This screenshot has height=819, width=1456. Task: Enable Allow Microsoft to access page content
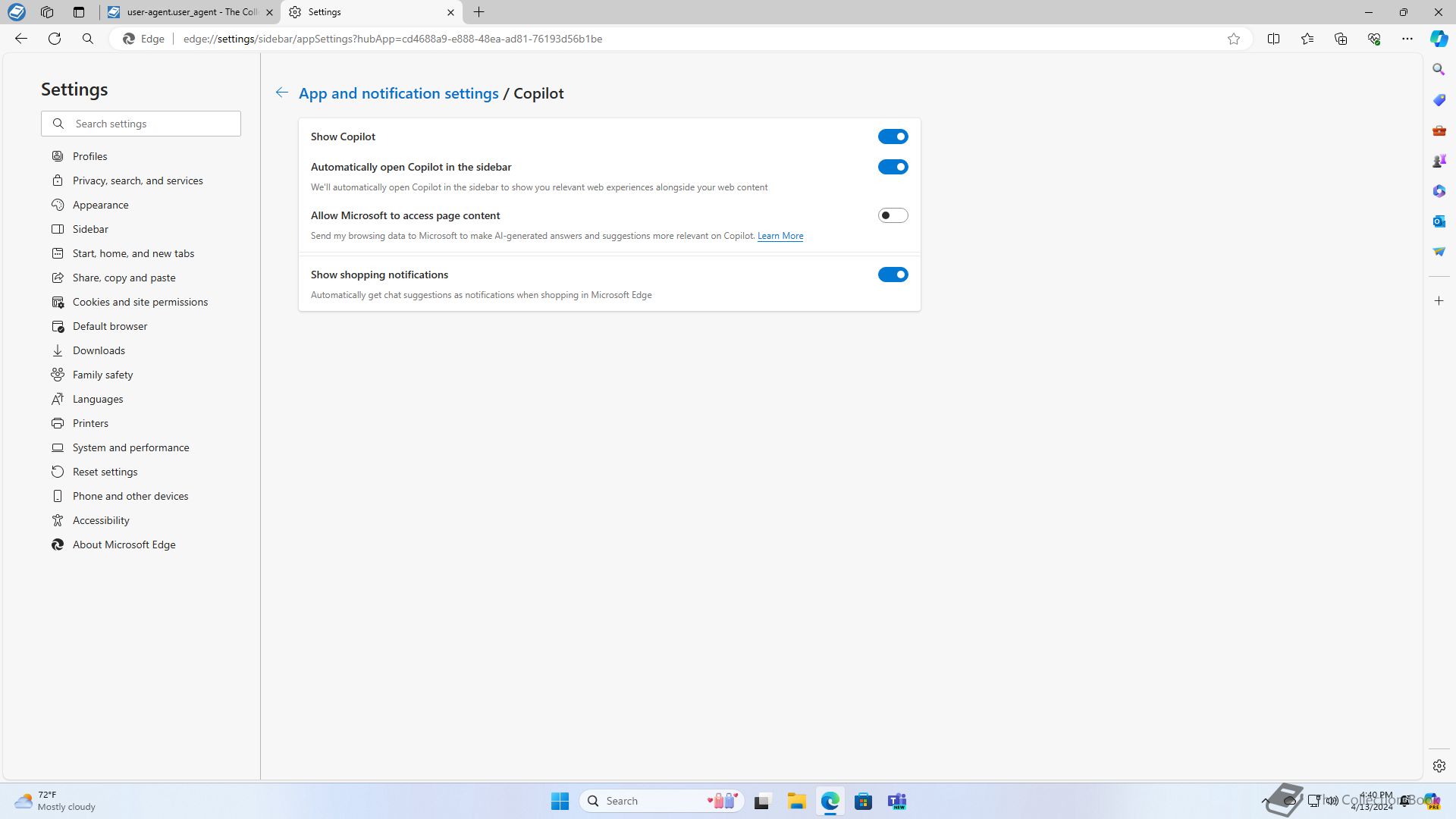click(x=893, y=215)
